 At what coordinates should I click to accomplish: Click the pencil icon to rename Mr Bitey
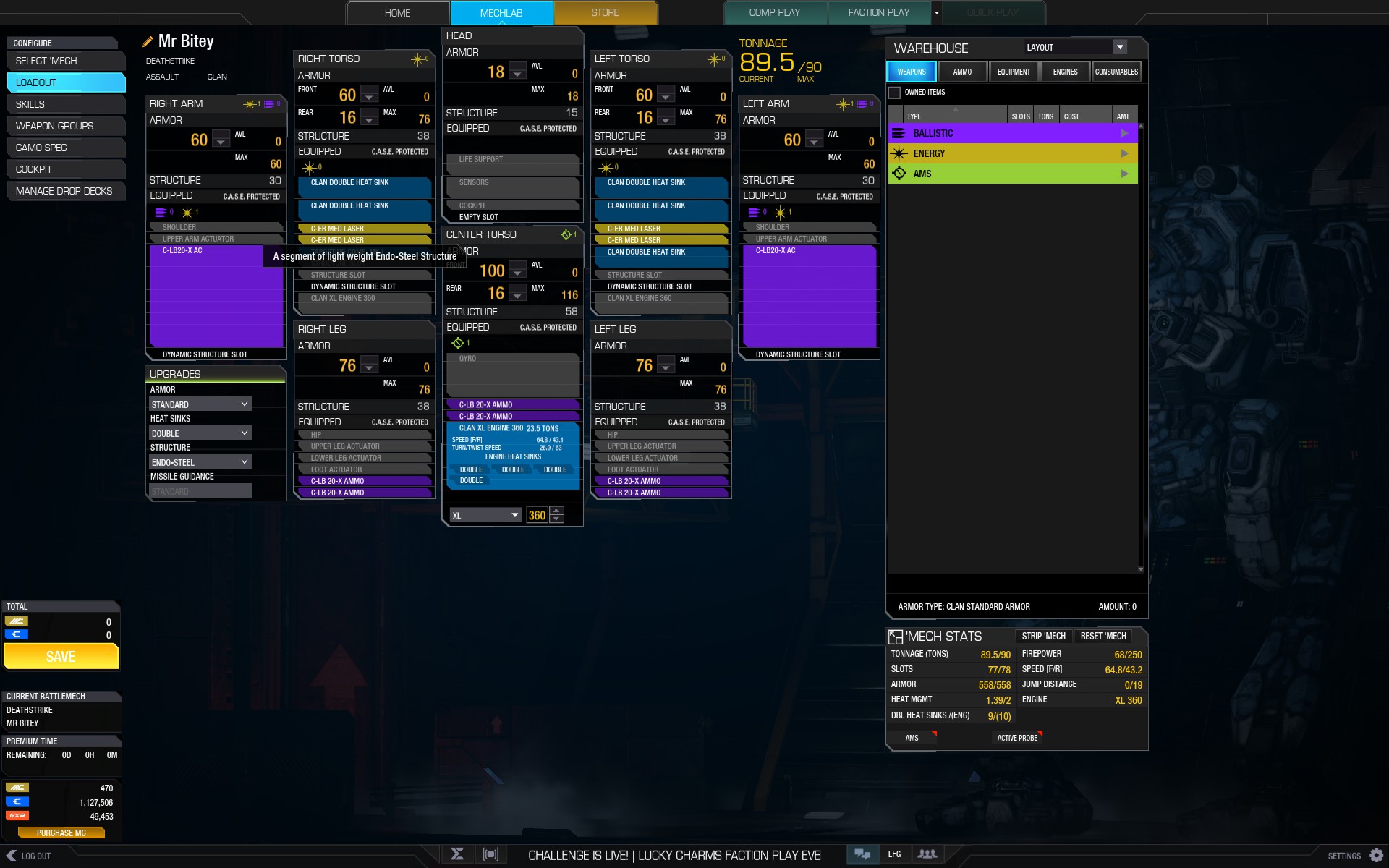(x=148, y=42)
